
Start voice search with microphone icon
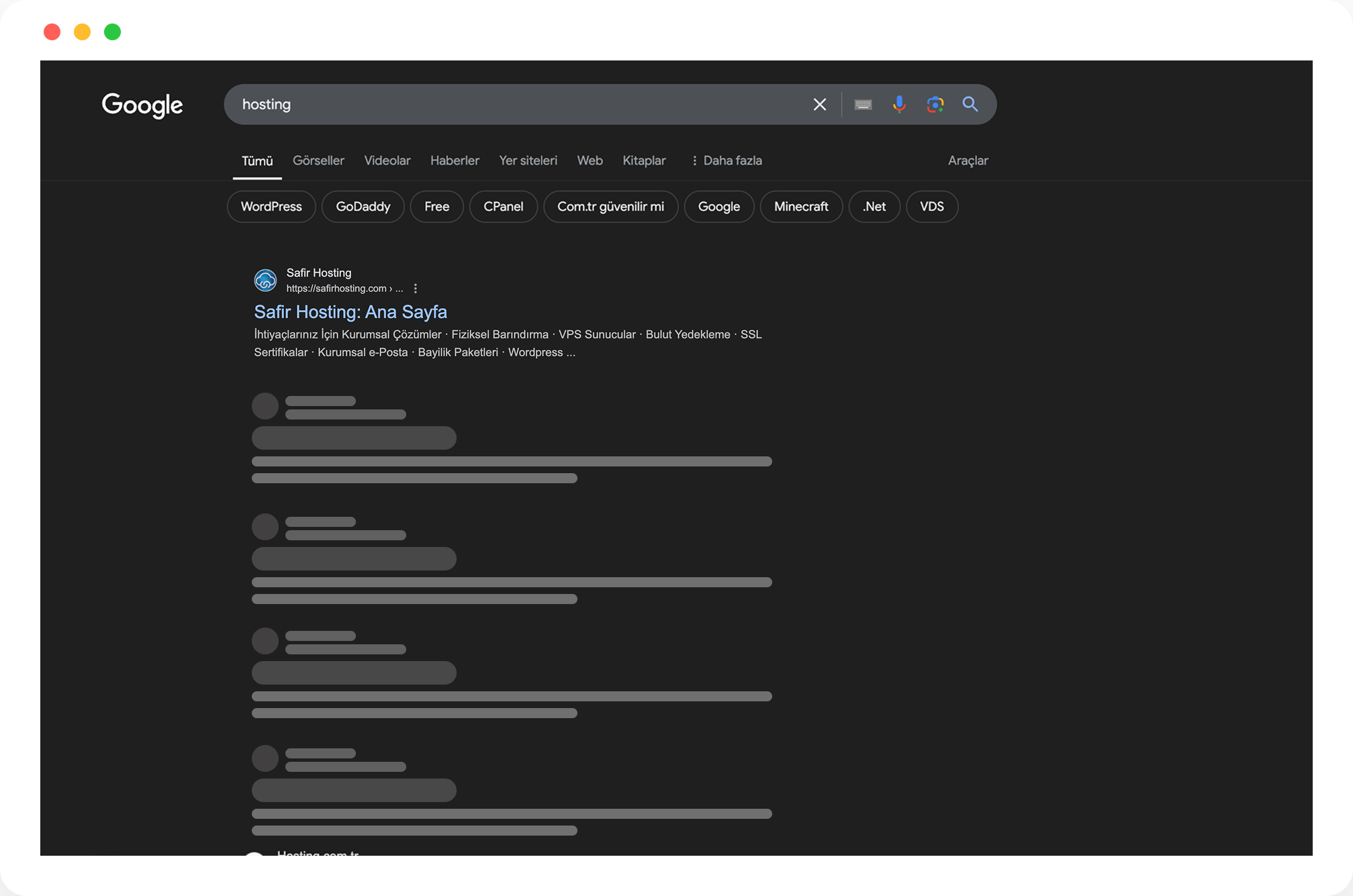pos(899,105)
